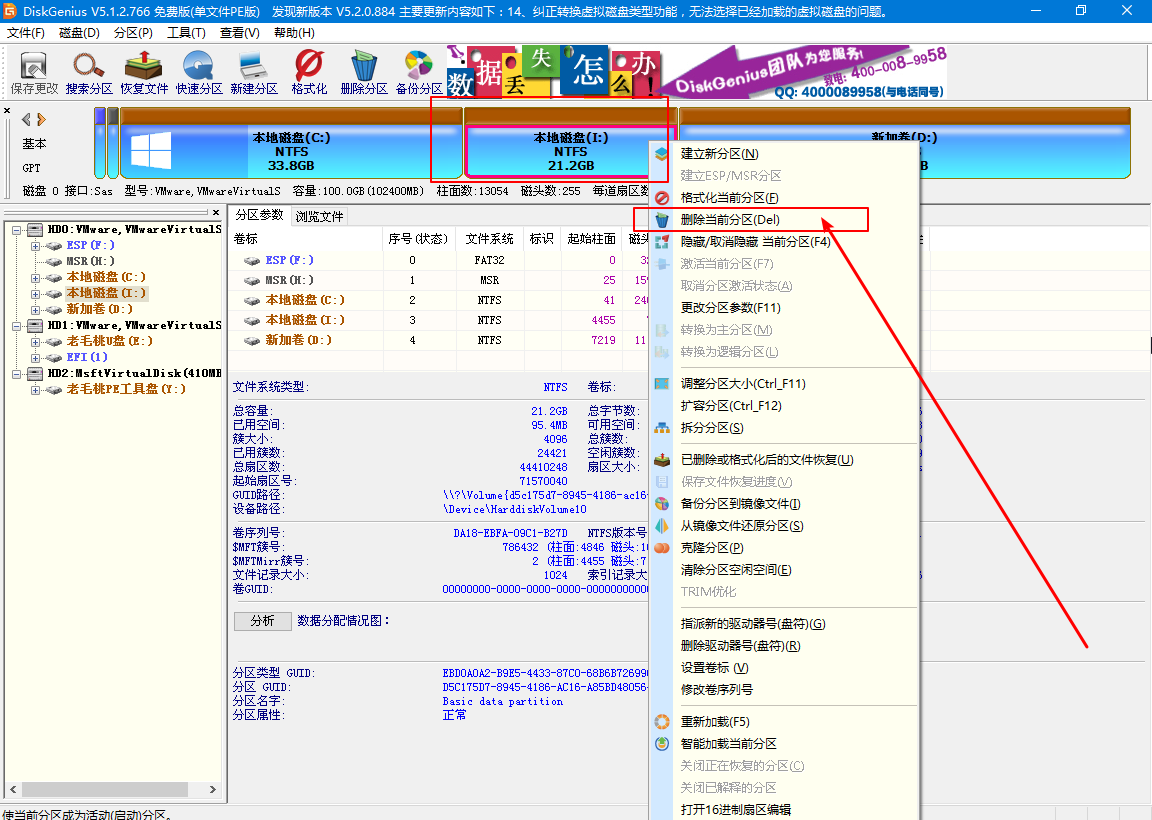The image size is (1152, 820).
Task: Launch 恢复文件 toolbar tool
Action: (x=144, y=73)
